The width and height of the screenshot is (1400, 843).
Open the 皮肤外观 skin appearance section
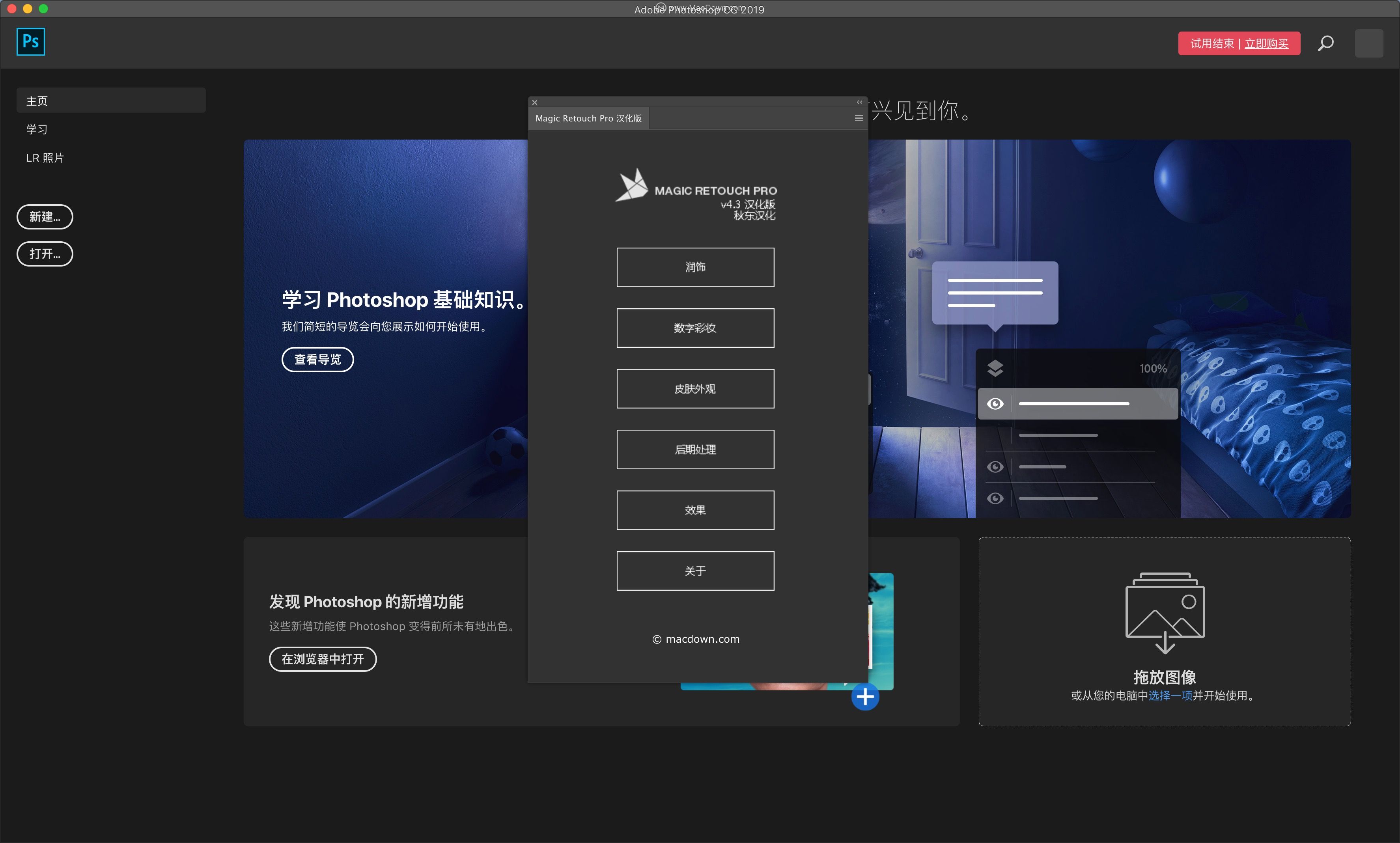coord(695,388)
